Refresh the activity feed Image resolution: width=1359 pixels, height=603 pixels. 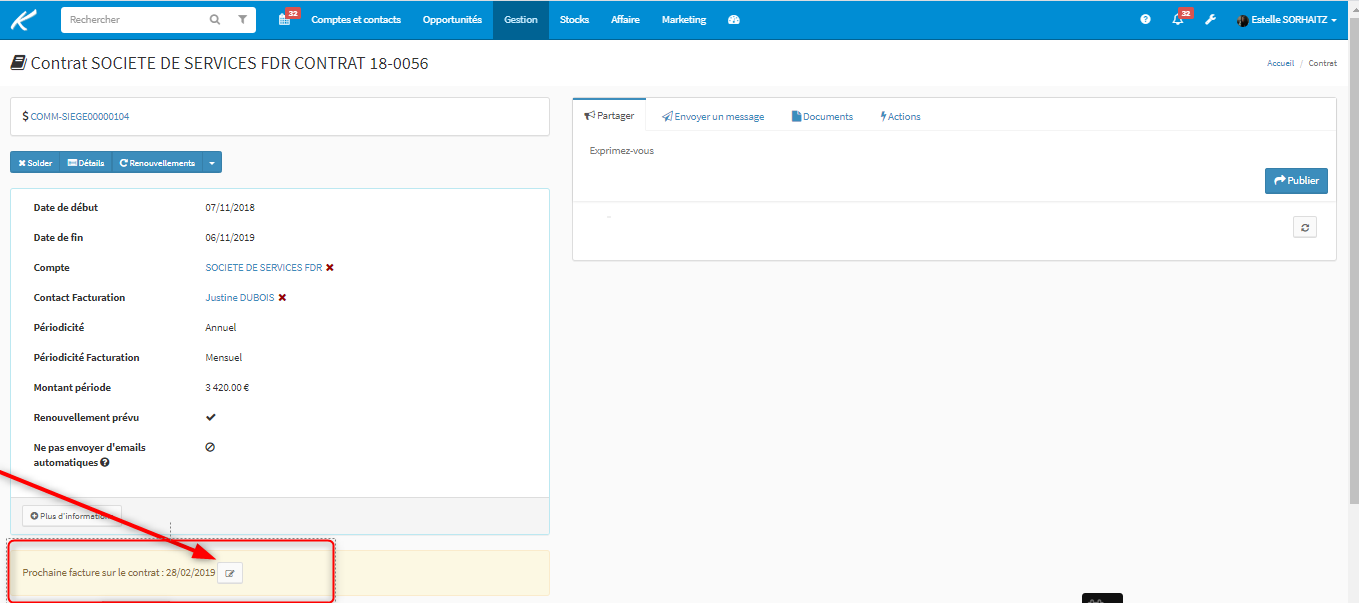coord(1304,227)
